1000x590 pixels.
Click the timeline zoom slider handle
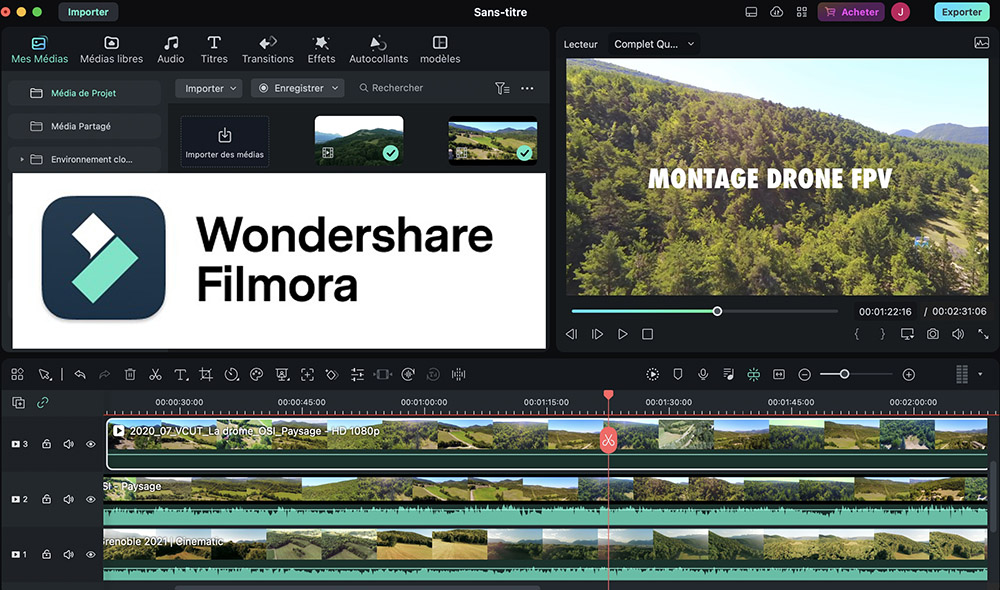(x=845, y=374)
